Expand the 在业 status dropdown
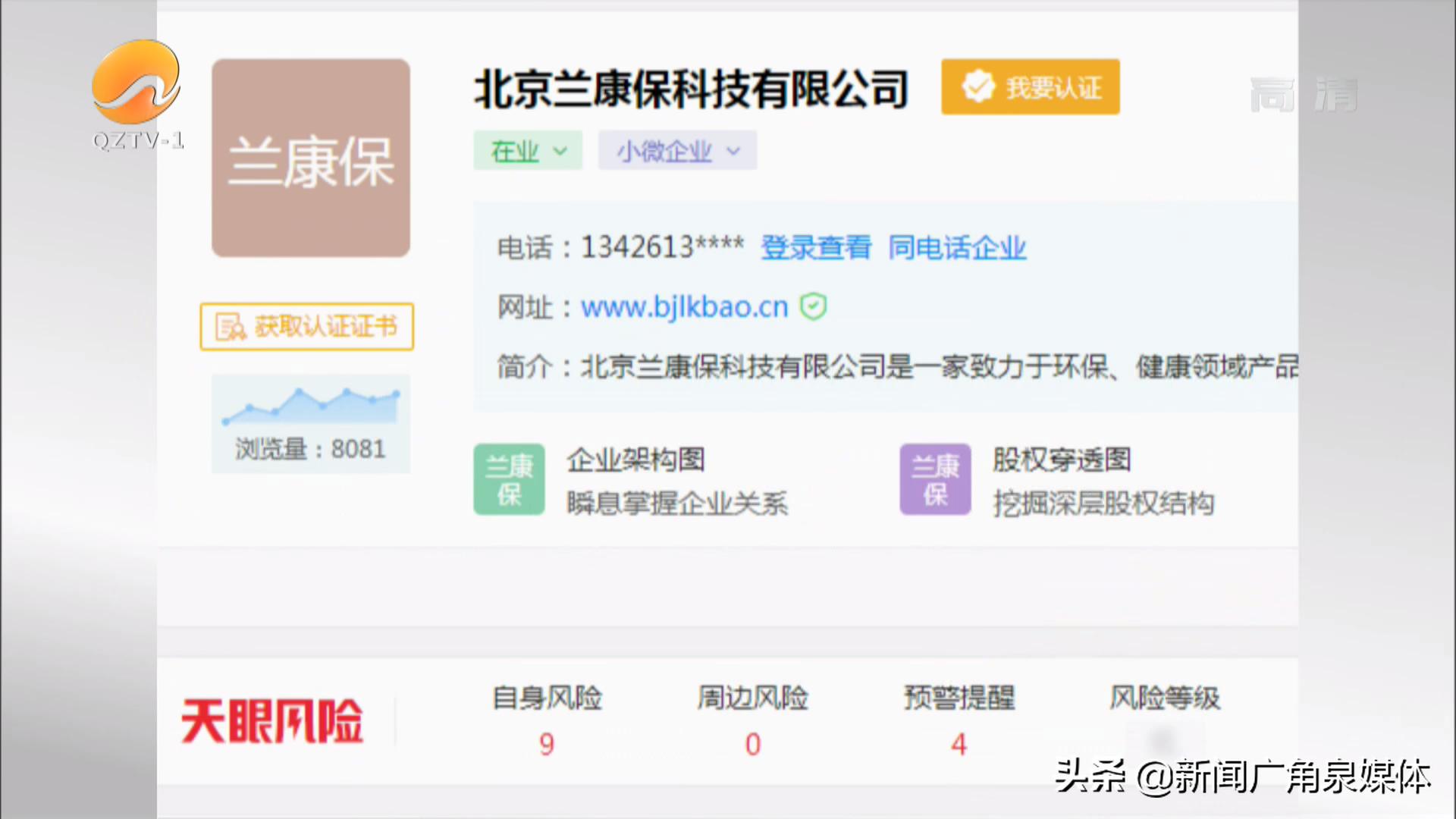The width and height of the screenshot is (1456, 819). 528,151
